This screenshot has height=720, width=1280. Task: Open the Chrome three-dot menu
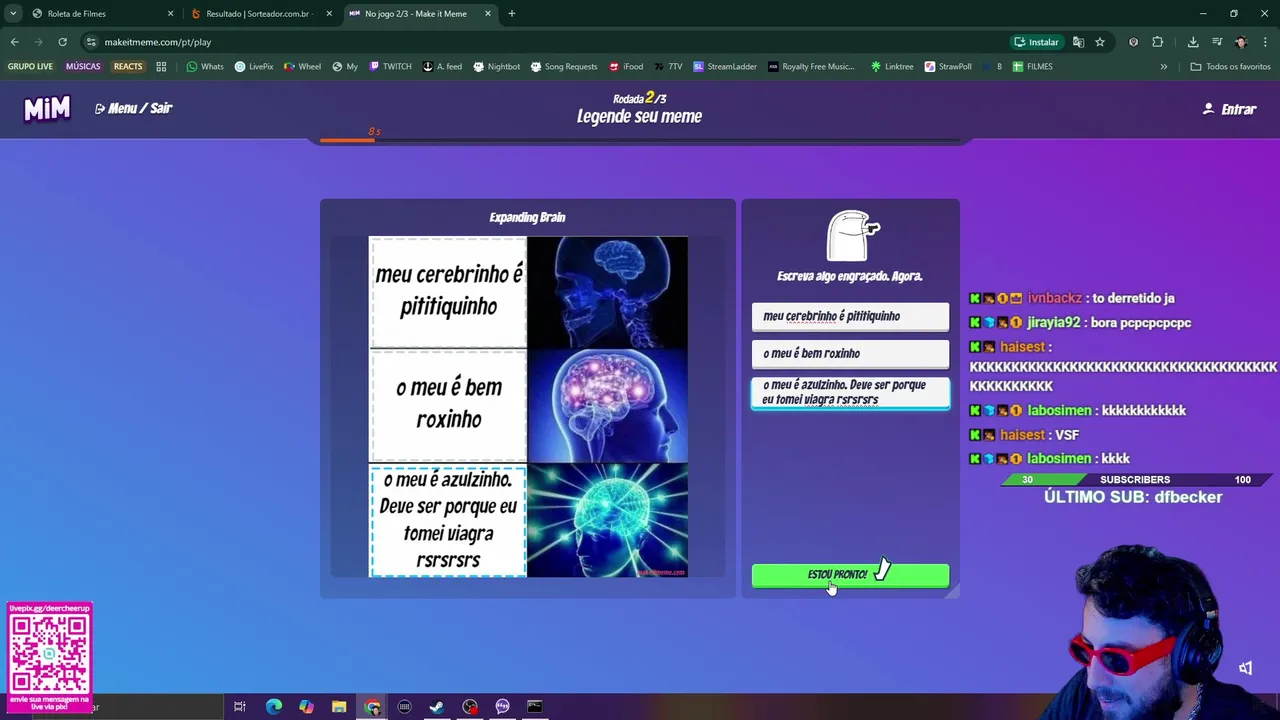[1265, 42]
